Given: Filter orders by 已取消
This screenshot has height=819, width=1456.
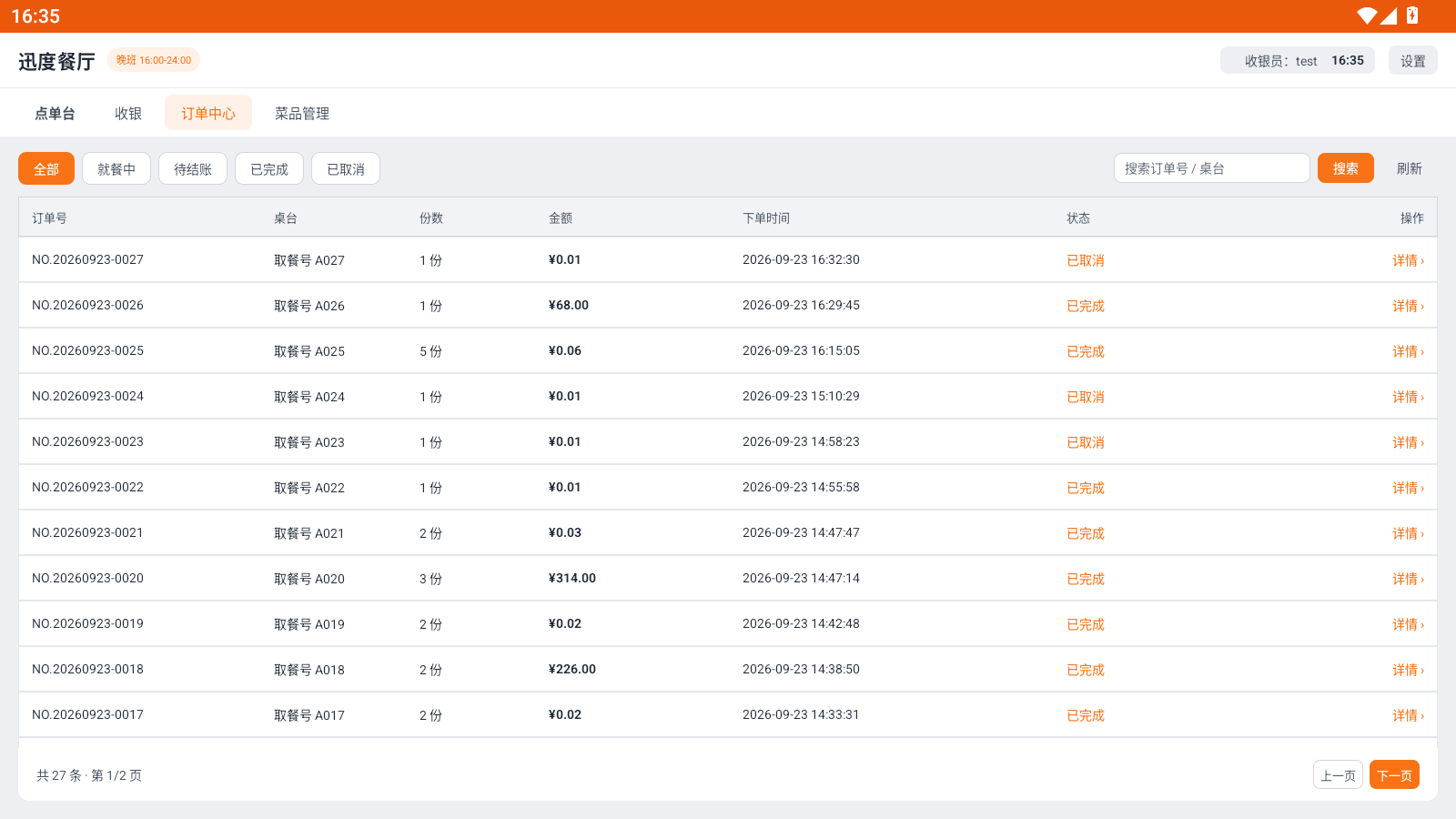Looking at the screenshot, I should (x=346, y=169).
